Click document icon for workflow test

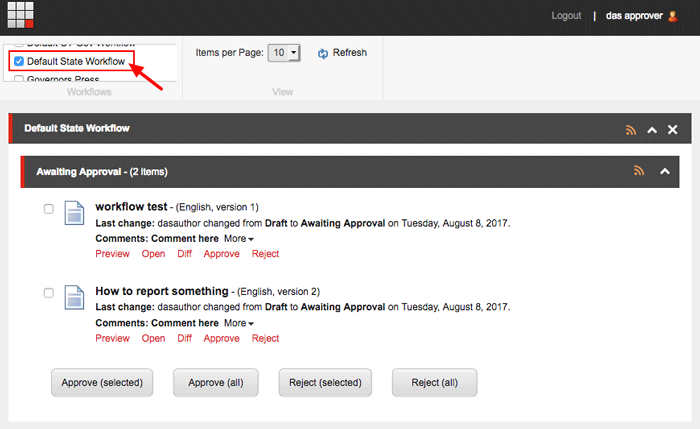(x=75, y=213)
